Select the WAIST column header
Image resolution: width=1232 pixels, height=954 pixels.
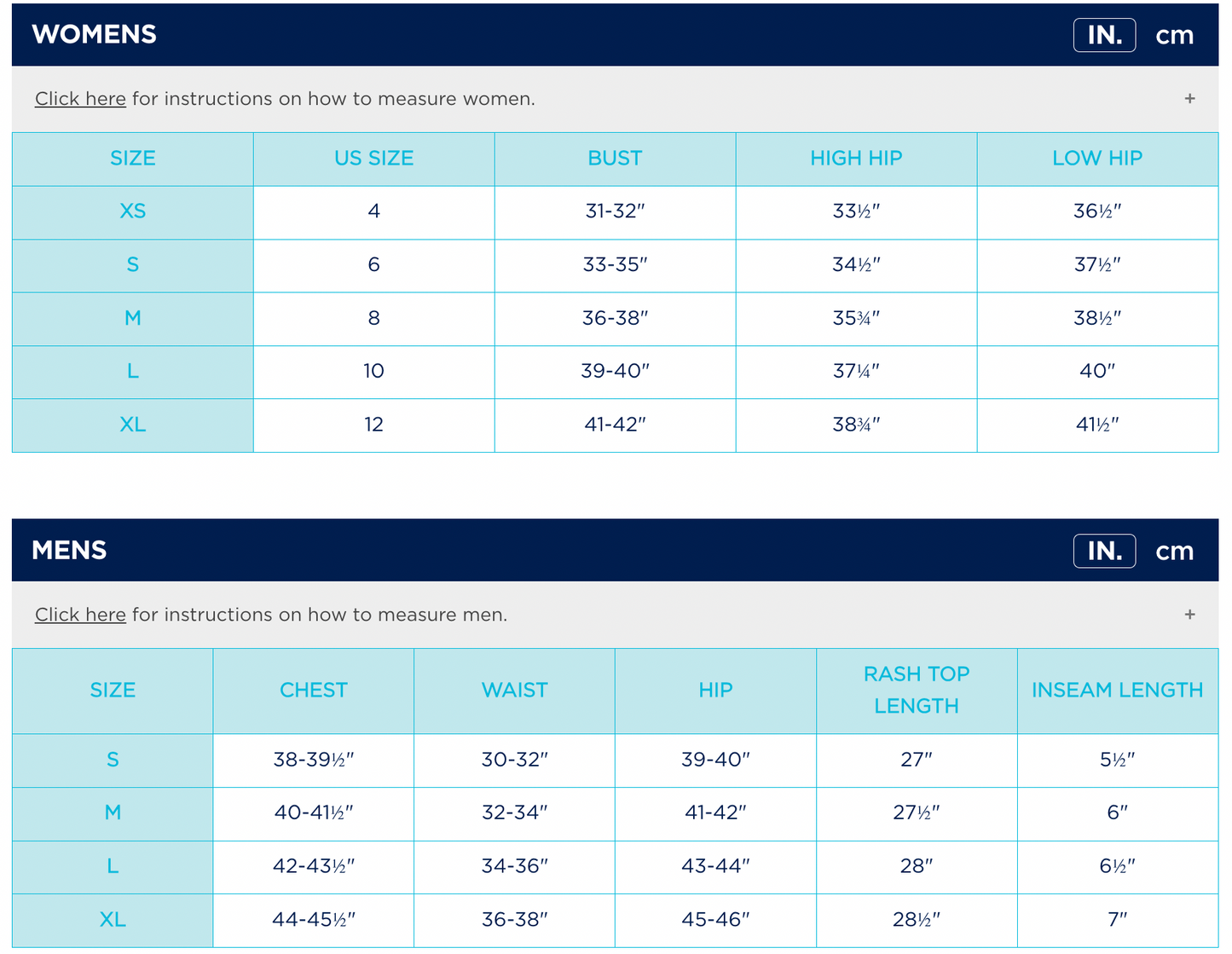click(514, 690)
